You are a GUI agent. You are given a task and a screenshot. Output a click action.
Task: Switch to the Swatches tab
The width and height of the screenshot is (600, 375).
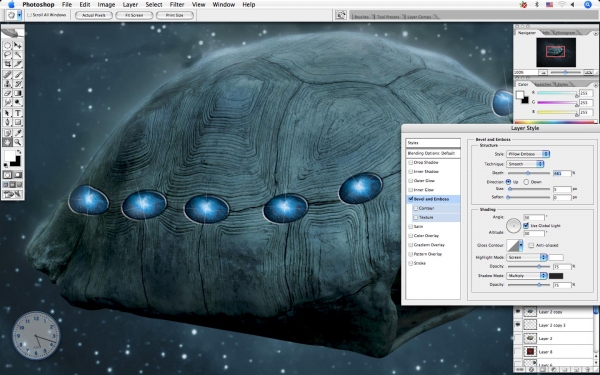(543, 84)
